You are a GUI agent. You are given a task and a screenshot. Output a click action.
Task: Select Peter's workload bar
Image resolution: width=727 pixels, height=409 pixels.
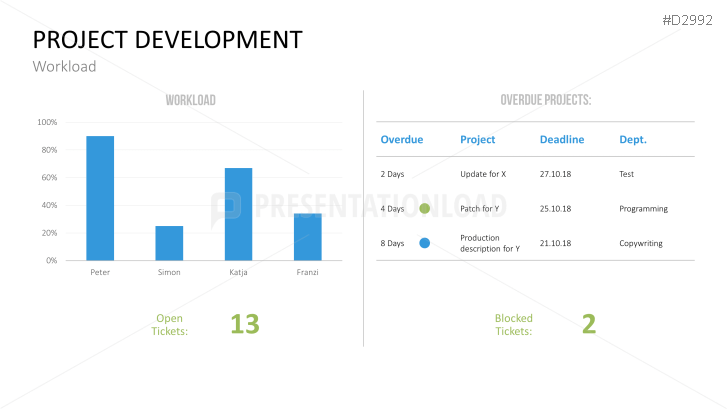tap(100, 198)
